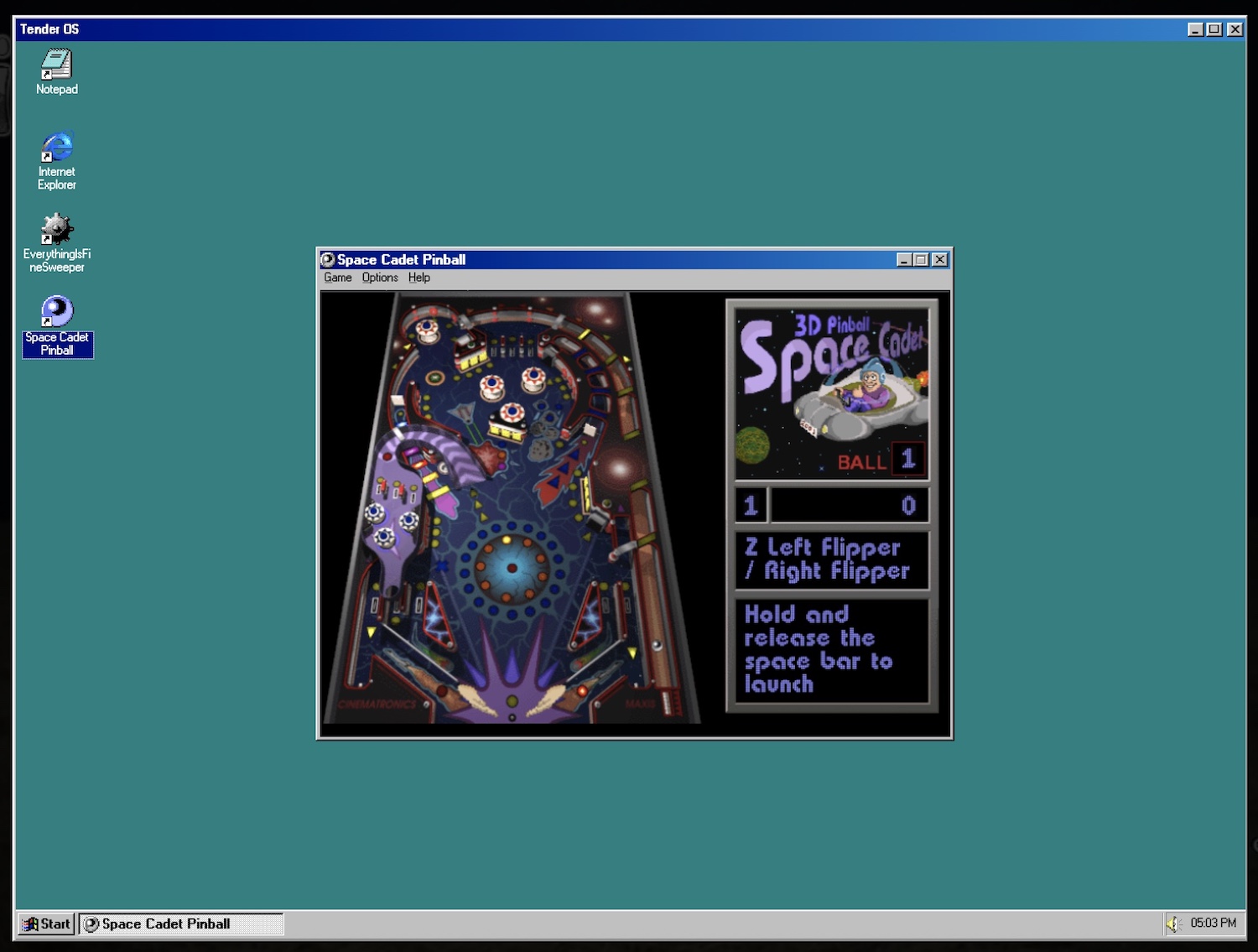Open the Options menu
Viewport: 1258px width, 952px height.
coord(380,278)
